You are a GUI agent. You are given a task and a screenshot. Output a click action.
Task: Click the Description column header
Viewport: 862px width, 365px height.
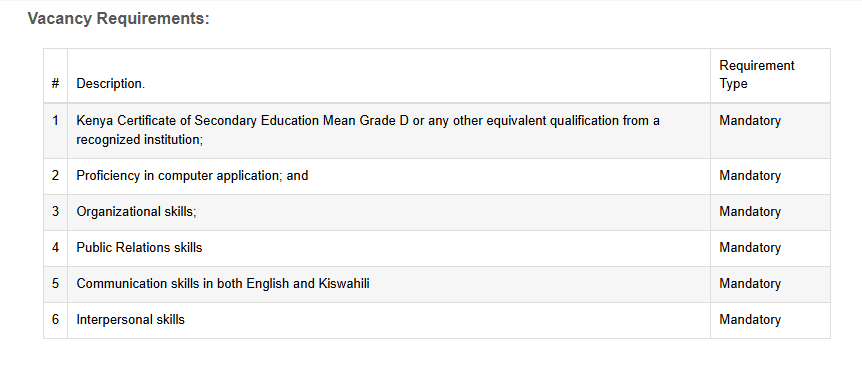pos(110,84)
